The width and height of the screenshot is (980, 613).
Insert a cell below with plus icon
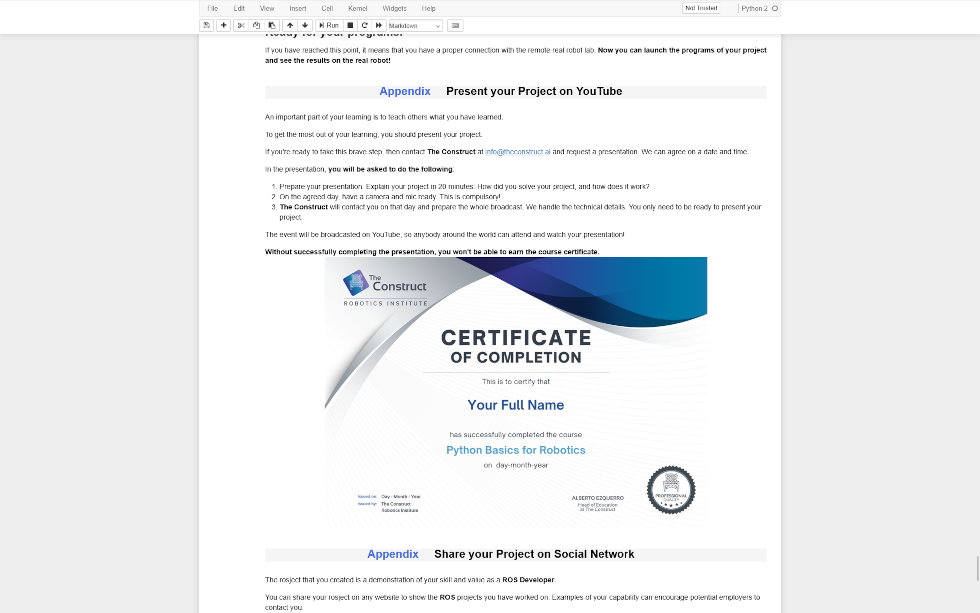[224, 25]
